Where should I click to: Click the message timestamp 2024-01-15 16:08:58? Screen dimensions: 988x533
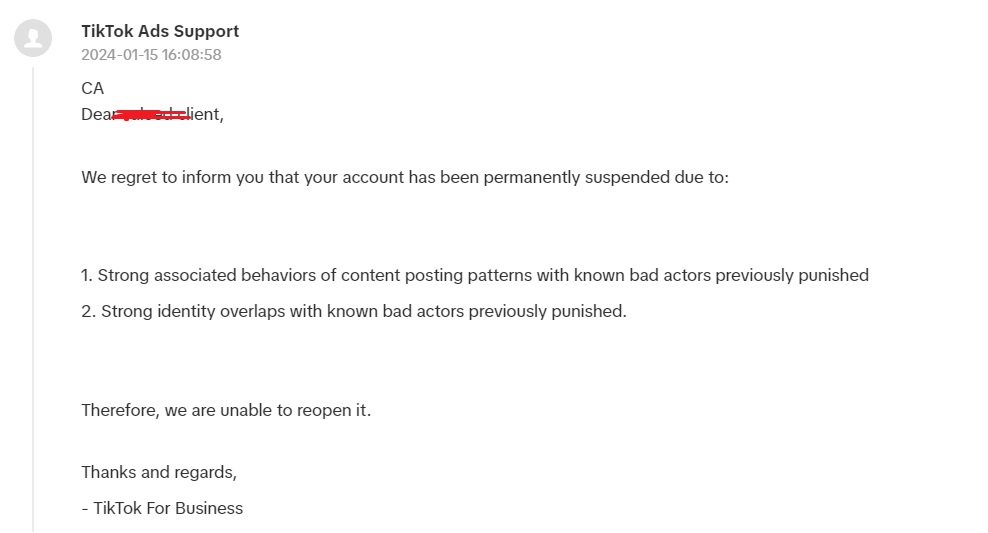coord(151,55)
